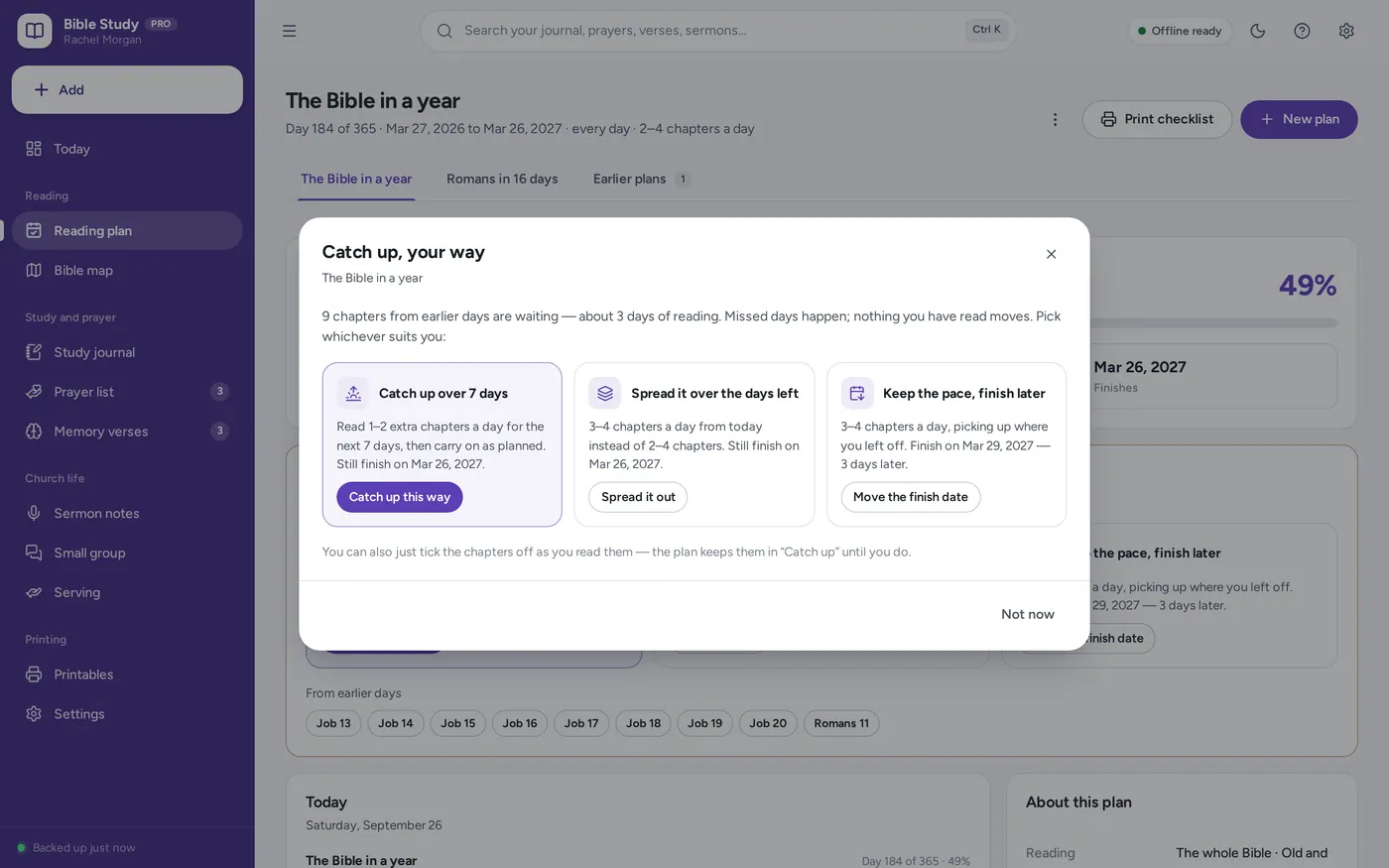Select the Reading plan sidebar item
Image resolution: width=1389 pixels, height=868 pixels.
pos(127,230)
